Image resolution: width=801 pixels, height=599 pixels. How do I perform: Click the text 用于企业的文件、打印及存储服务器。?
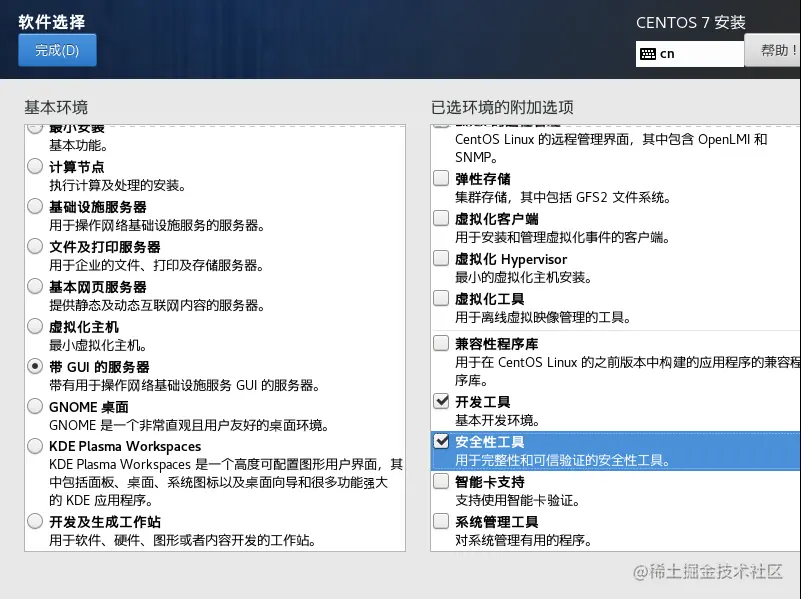pyautogui.click(x=156, y=266)
